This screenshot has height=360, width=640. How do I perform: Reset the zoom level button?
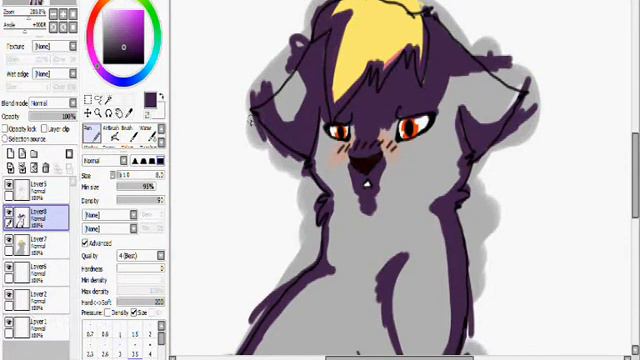(x=73, y=14)
